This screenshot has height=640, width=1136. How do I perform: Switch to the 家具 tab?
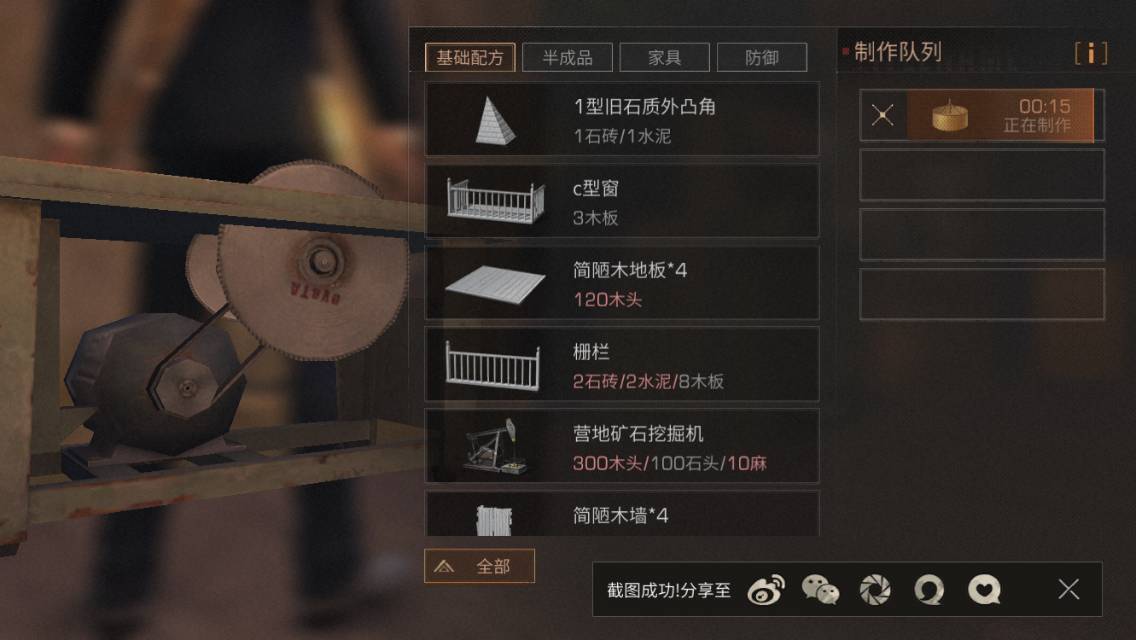point(664,57)
